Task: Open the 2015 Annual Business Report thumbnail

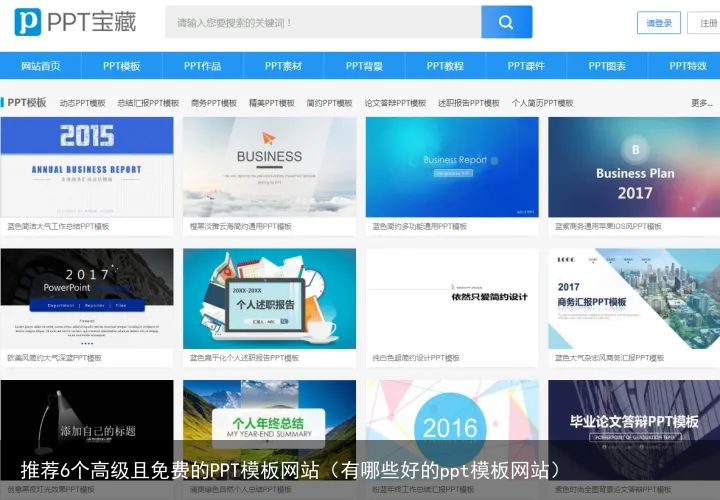Action: tap(87, 167)
